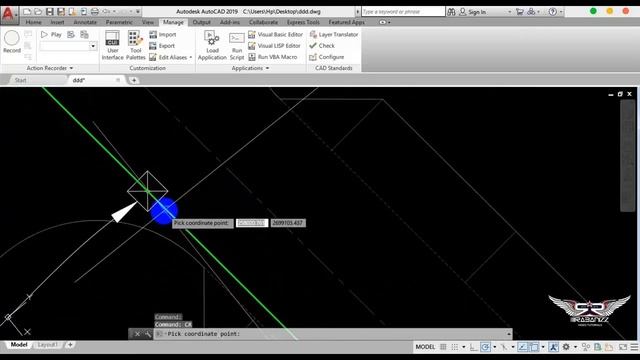Click the Export customization button
Image resolution: width=640 pixels, height=360 pixels.
pyautogui.click(x=162, y=46)
